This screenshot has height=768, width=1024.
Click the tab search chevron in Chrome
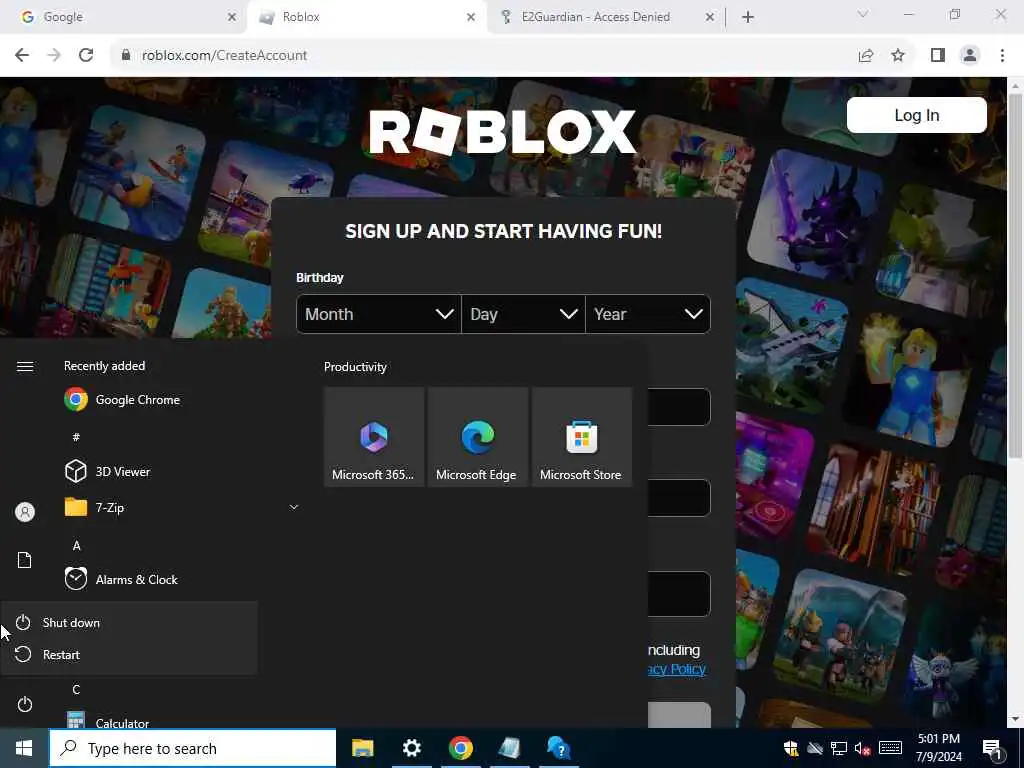click(x=863, y=14)
